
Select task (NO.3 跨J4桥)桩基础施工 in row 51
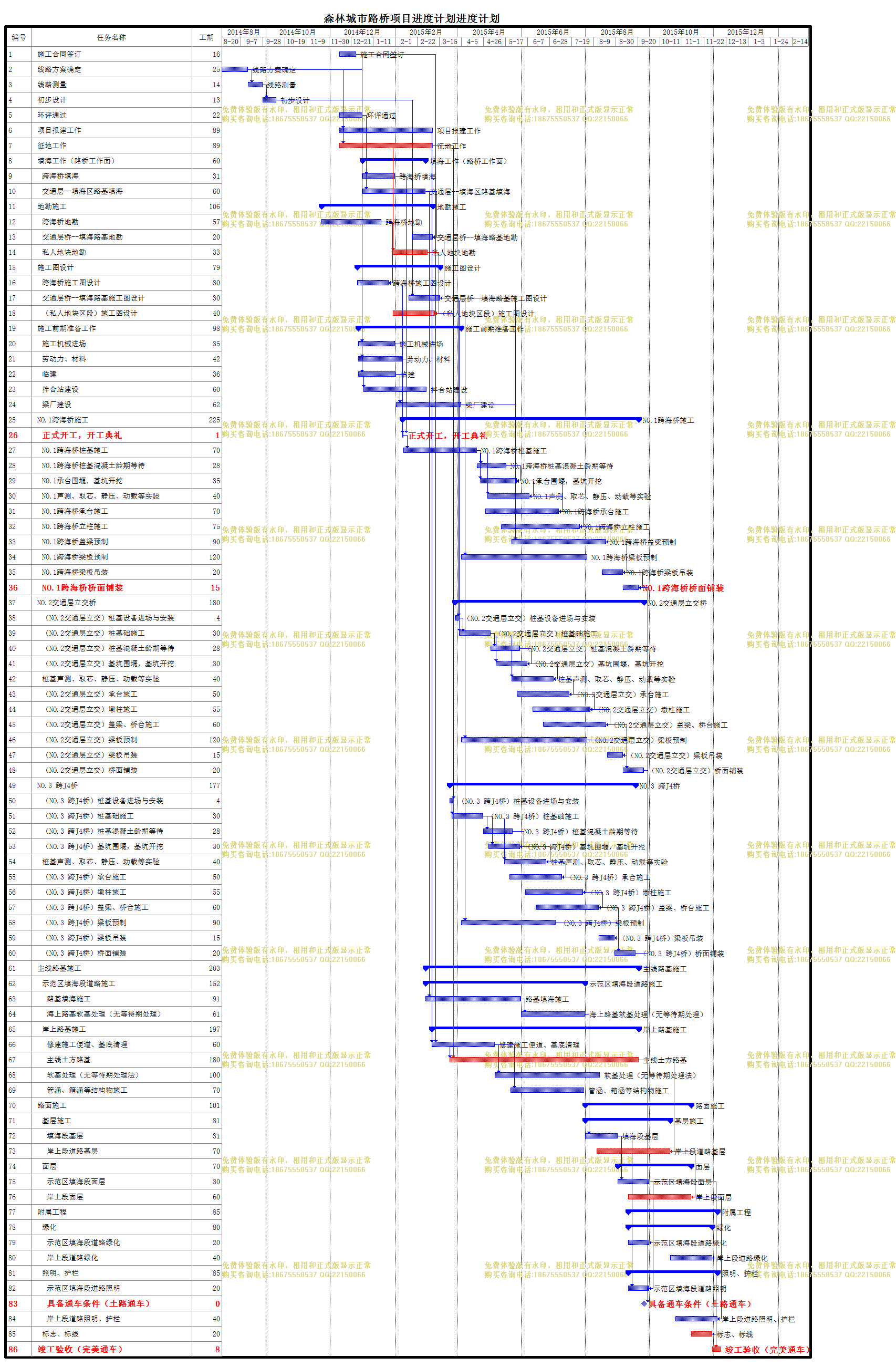[x=89, y=815]
